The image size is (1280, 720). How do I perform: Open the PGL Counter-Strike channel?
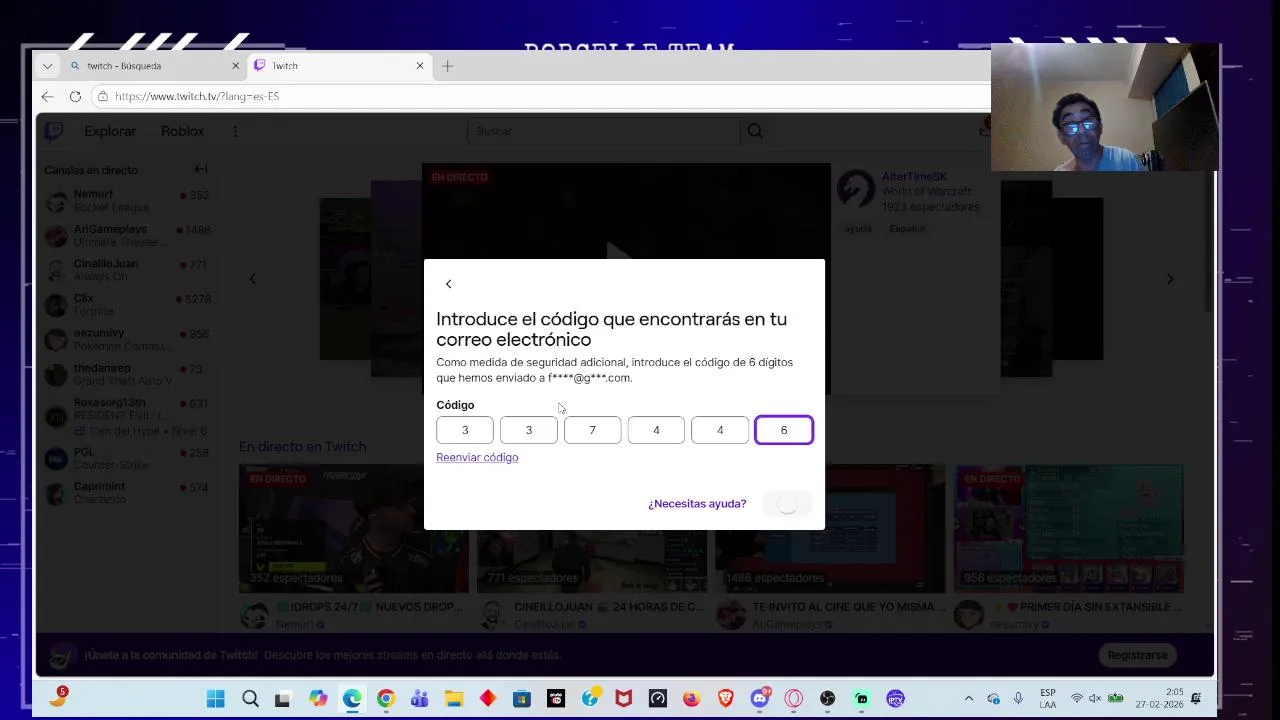pyautogui.click(x=128, y=458)
